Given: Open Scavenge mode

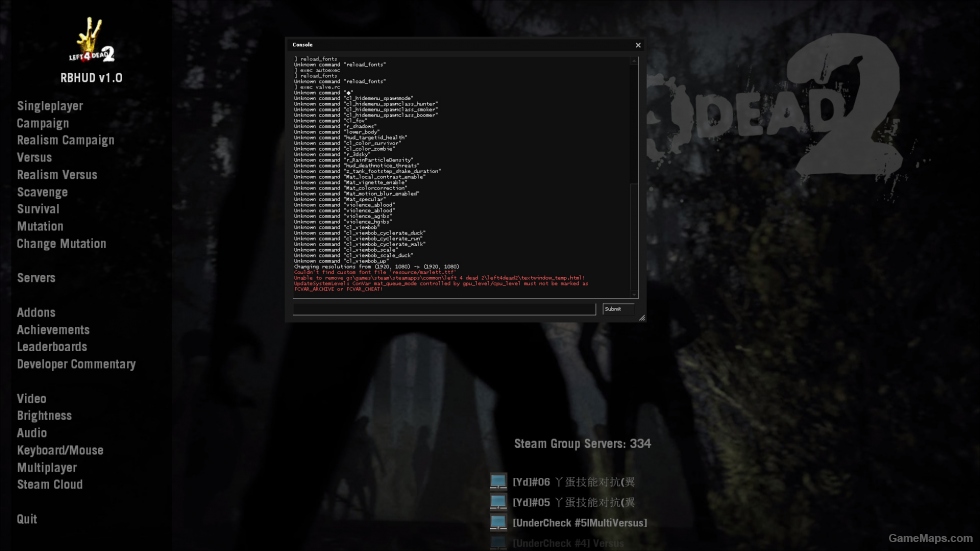Looking at the screenshot, I should 42,192.
